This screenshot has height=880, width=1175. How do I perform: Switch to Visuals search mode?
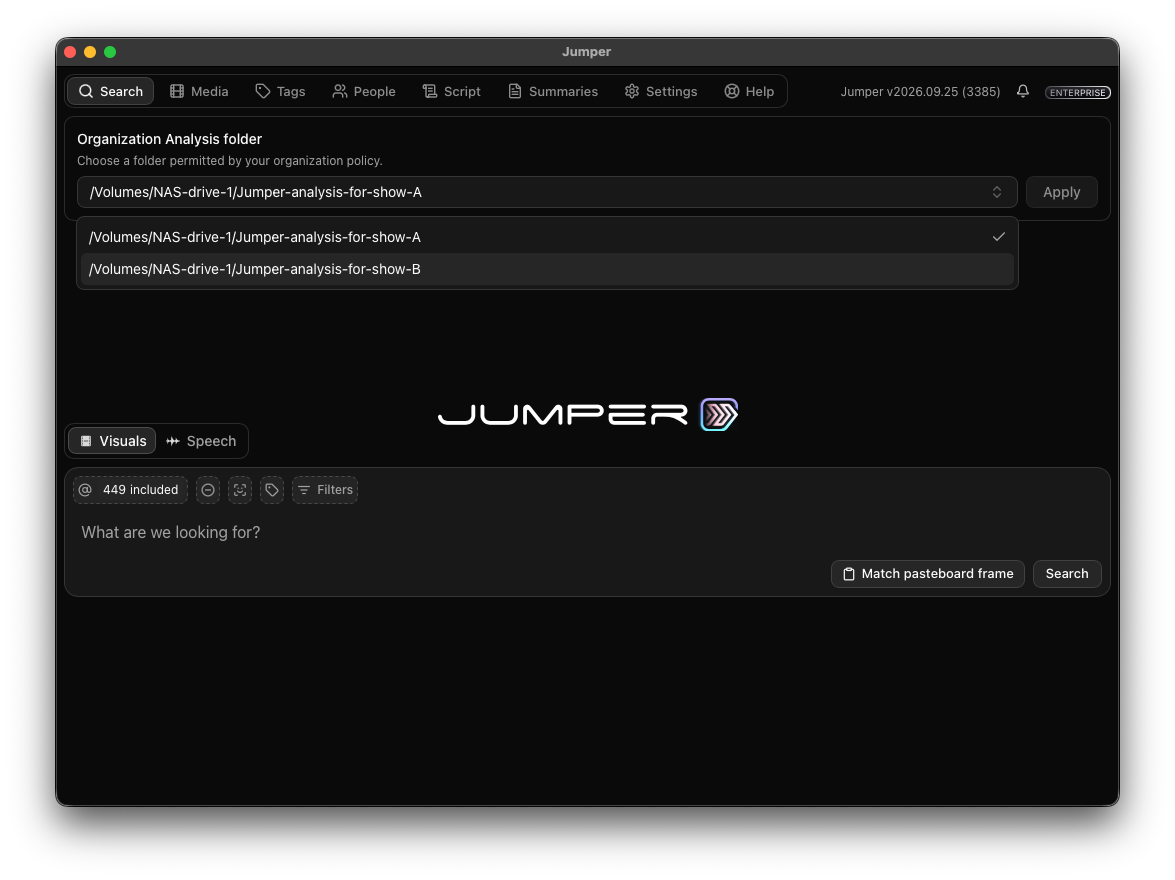click(x=112, y=441)
